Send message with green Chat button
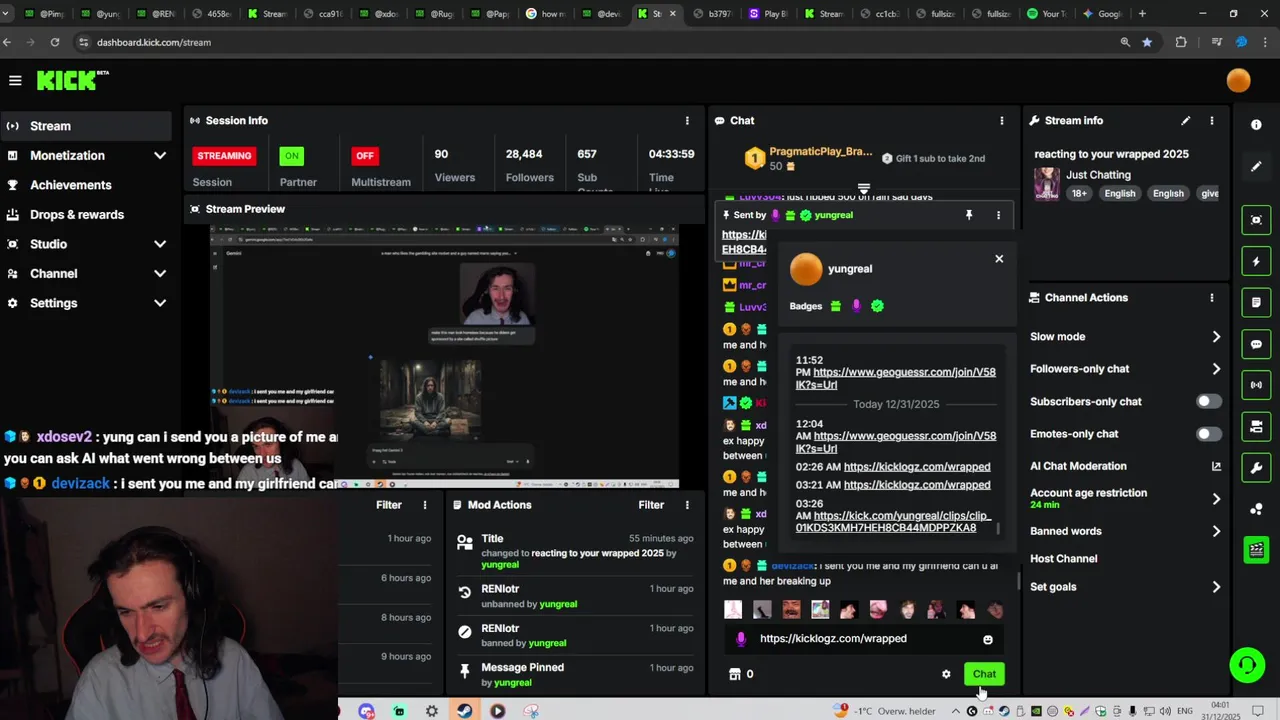The width and height of the screenshot is (1280, 720). 984,675
